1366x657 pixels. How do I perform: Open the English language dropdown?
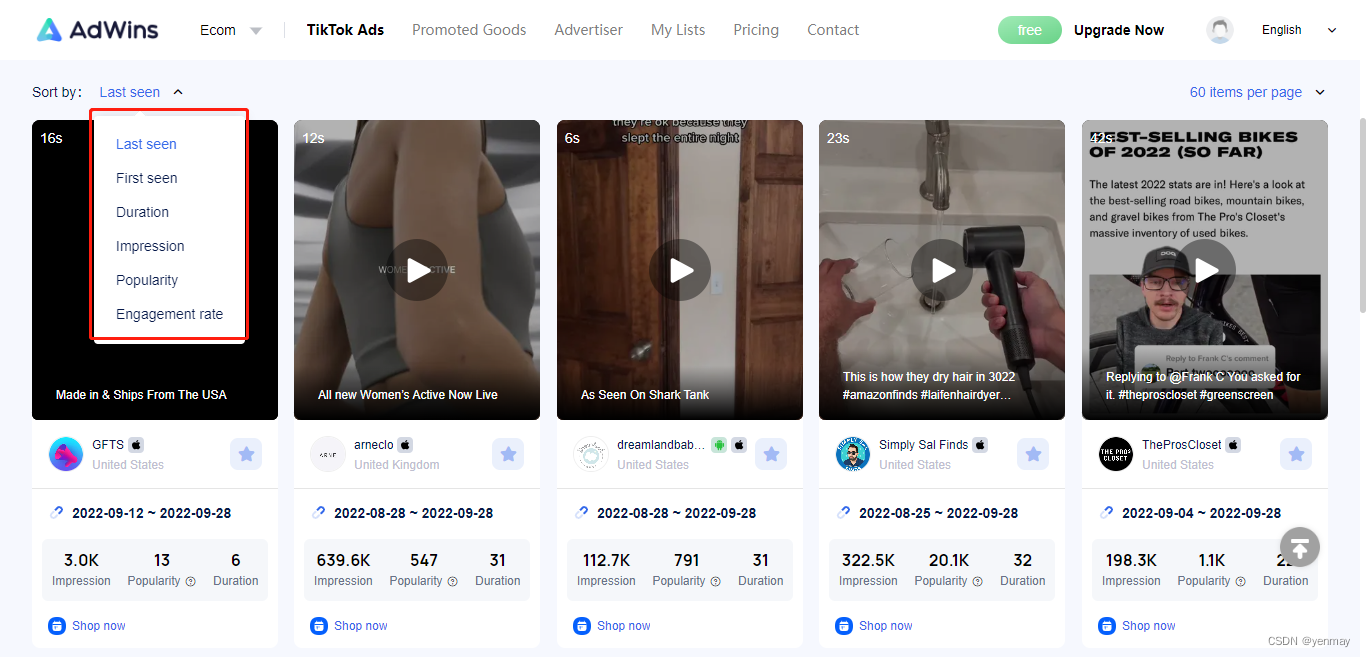[1299, 30]
